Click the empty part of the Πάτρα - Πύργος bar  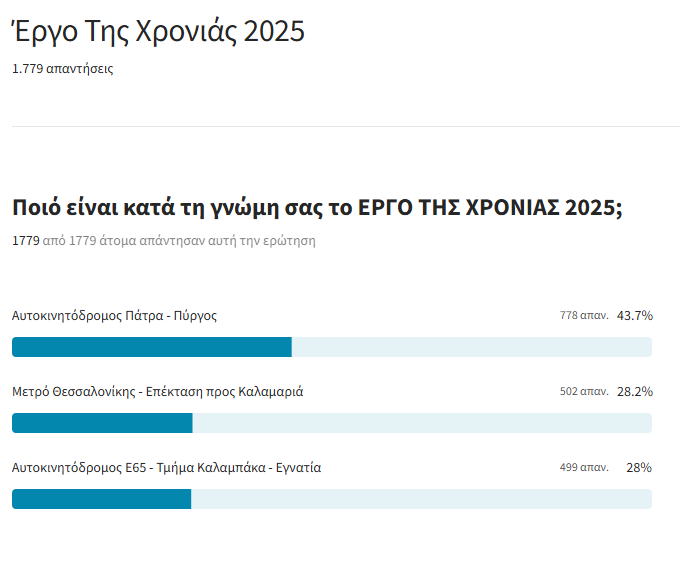coord(470,347)
